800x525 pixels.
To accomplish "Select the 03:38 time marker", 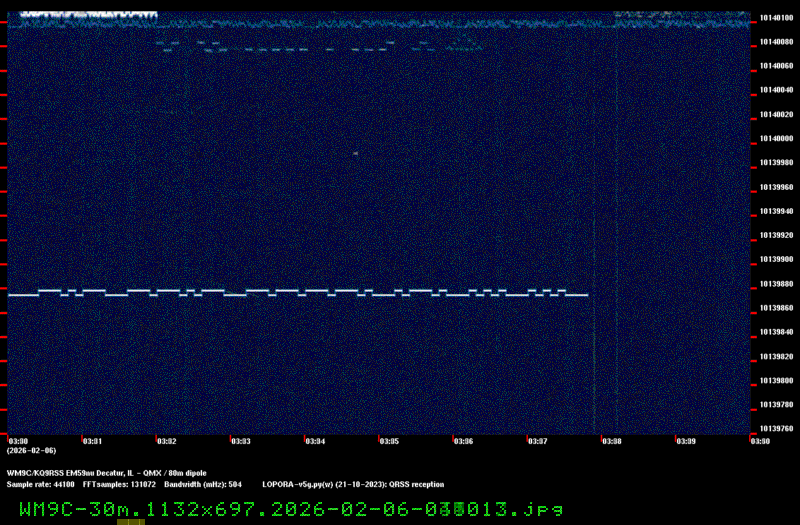I will pos(611,441).
